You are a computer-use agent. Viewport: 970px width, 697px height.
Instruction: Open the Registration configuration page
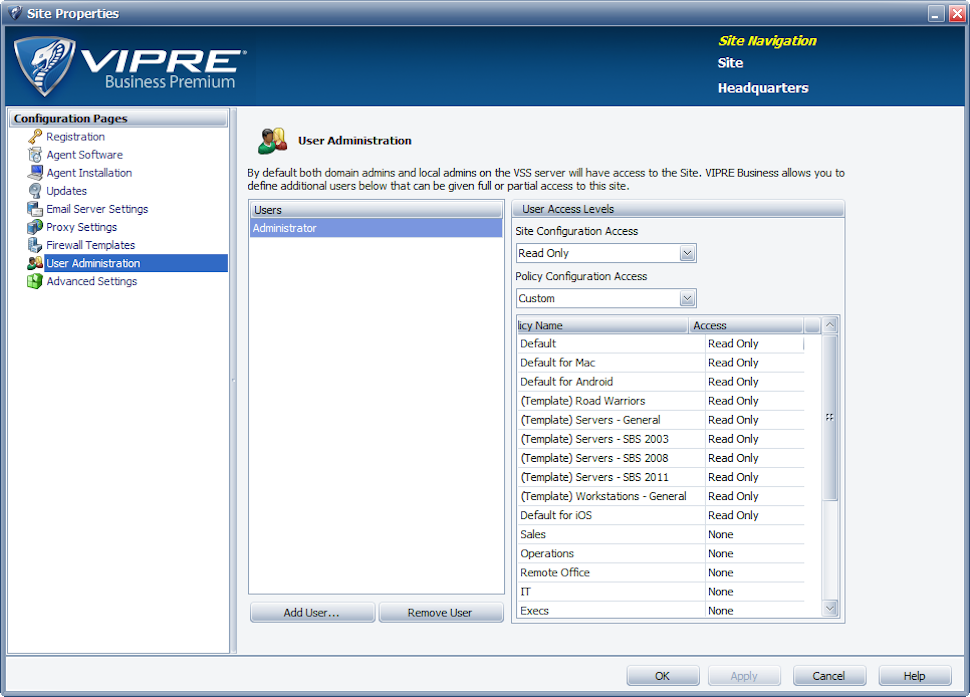[75, 137]
